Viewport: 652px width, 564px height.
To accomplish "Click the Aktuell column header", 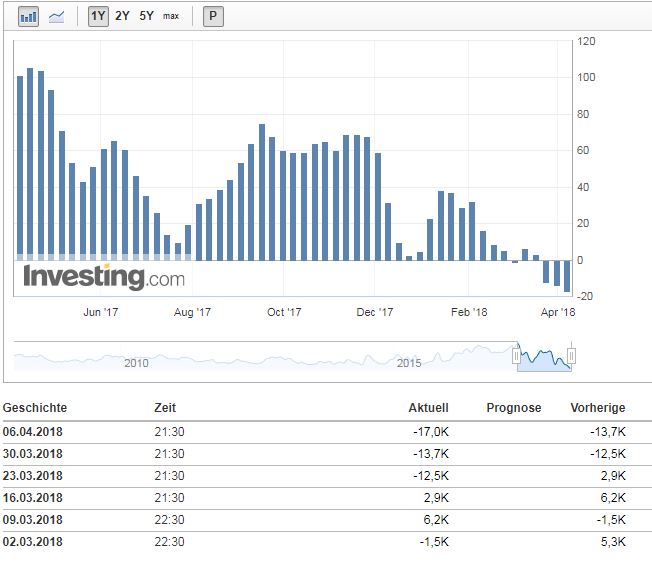I will click(x=428, y=408).
